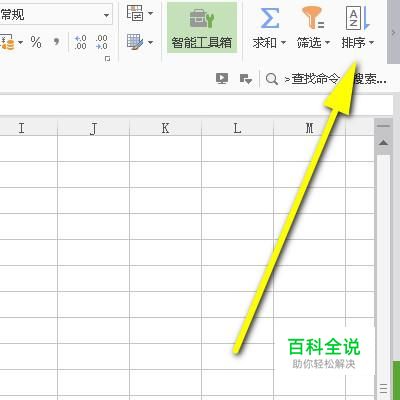Expand the 筛选 dropdown arrow

327,42
